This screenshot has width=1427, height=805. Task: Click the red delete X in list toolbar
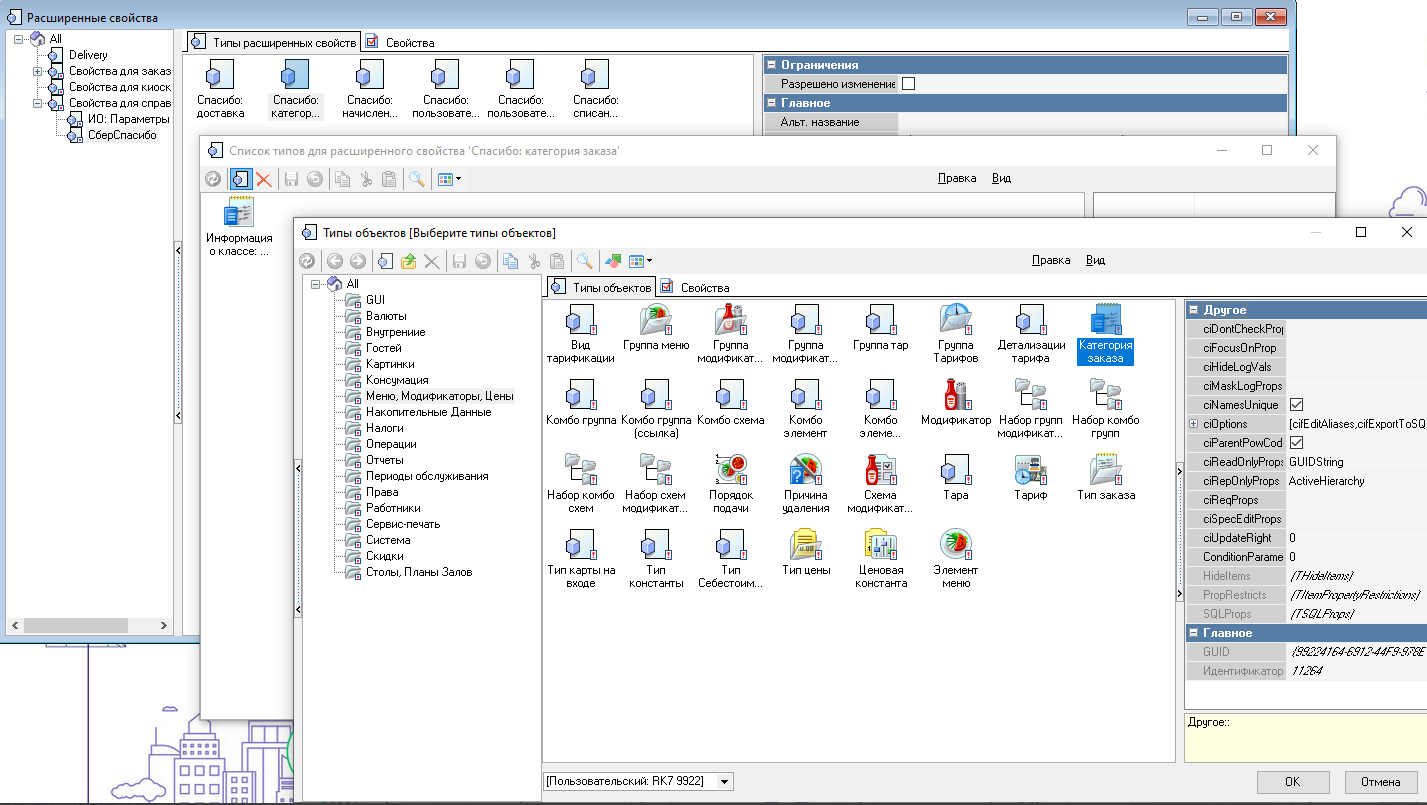[x=264, y=179]
